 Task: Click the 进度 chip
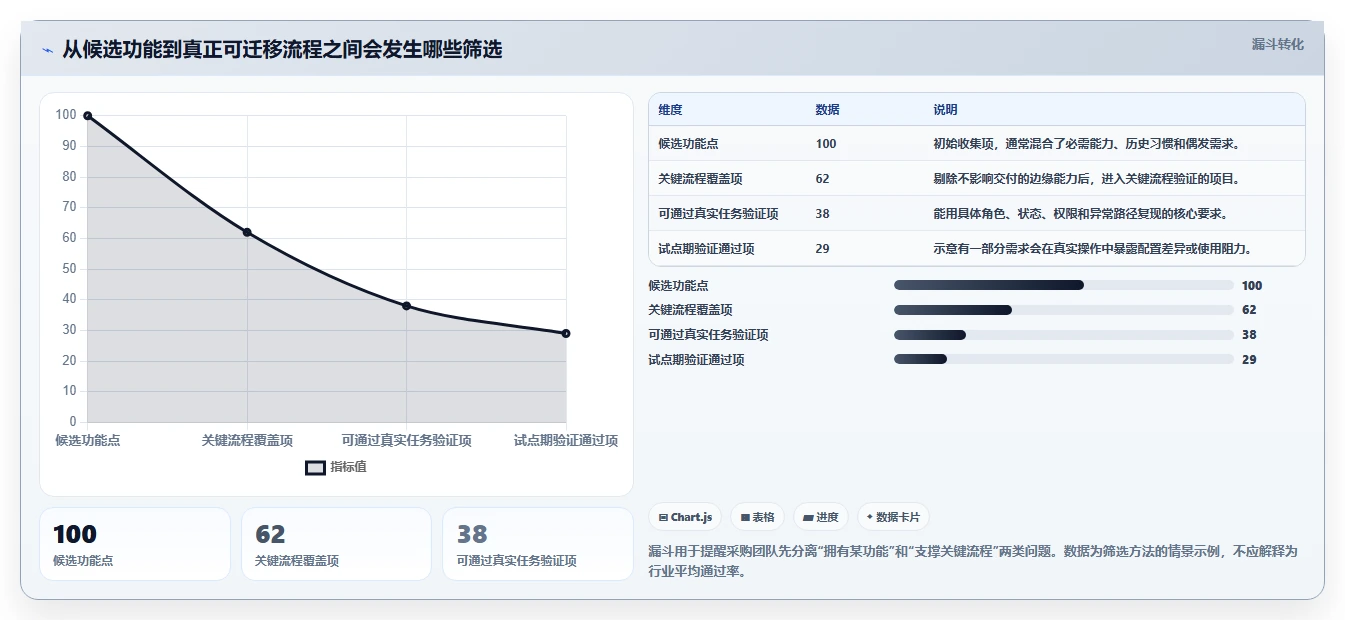coord(820,517)
